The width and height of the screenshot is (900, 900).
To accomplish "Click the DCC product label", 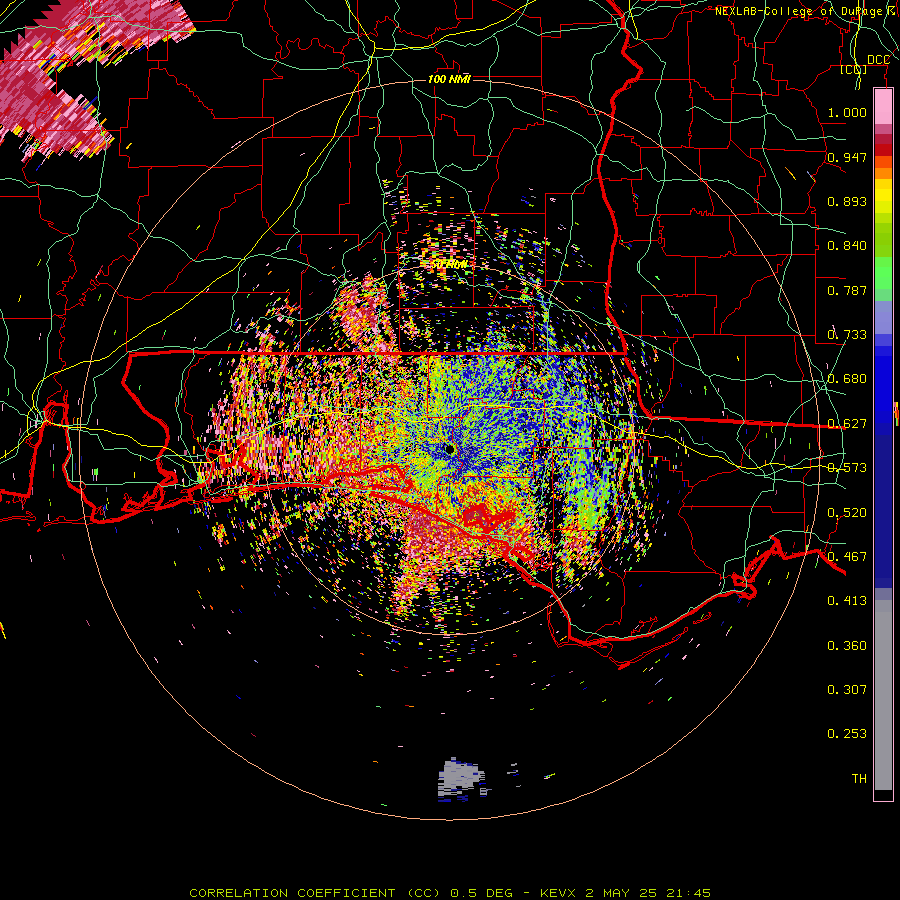I will pyautogui.click(x=878, y=60).
